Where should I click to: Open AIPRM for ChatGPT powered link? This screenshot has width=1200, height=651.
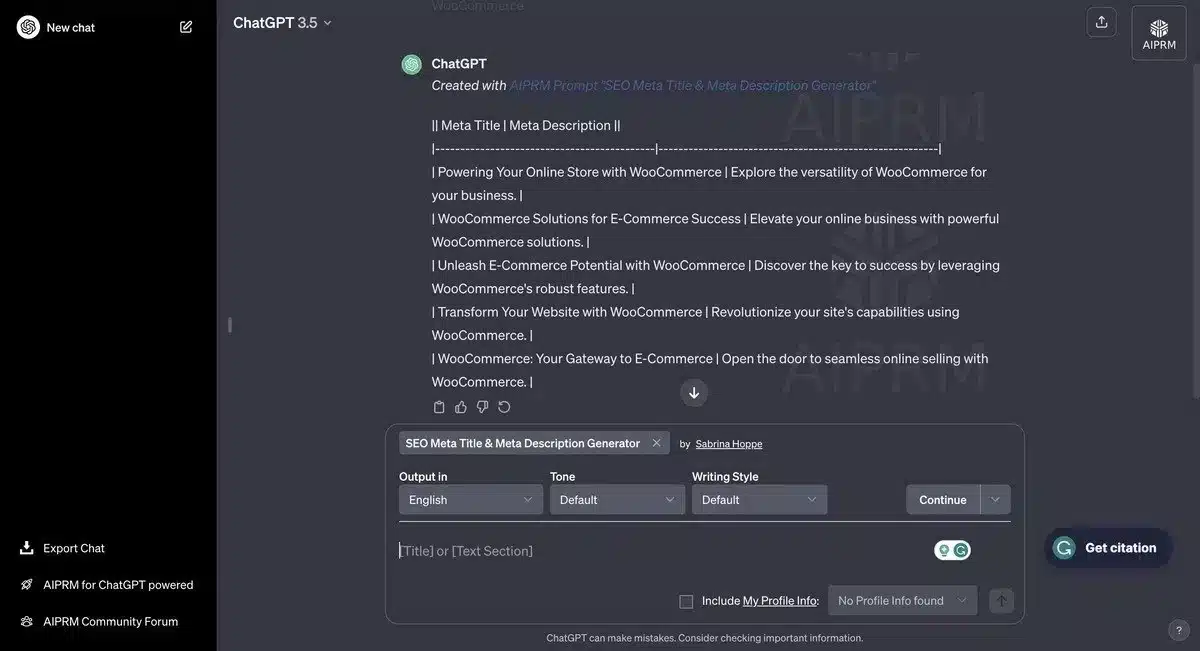118,585
